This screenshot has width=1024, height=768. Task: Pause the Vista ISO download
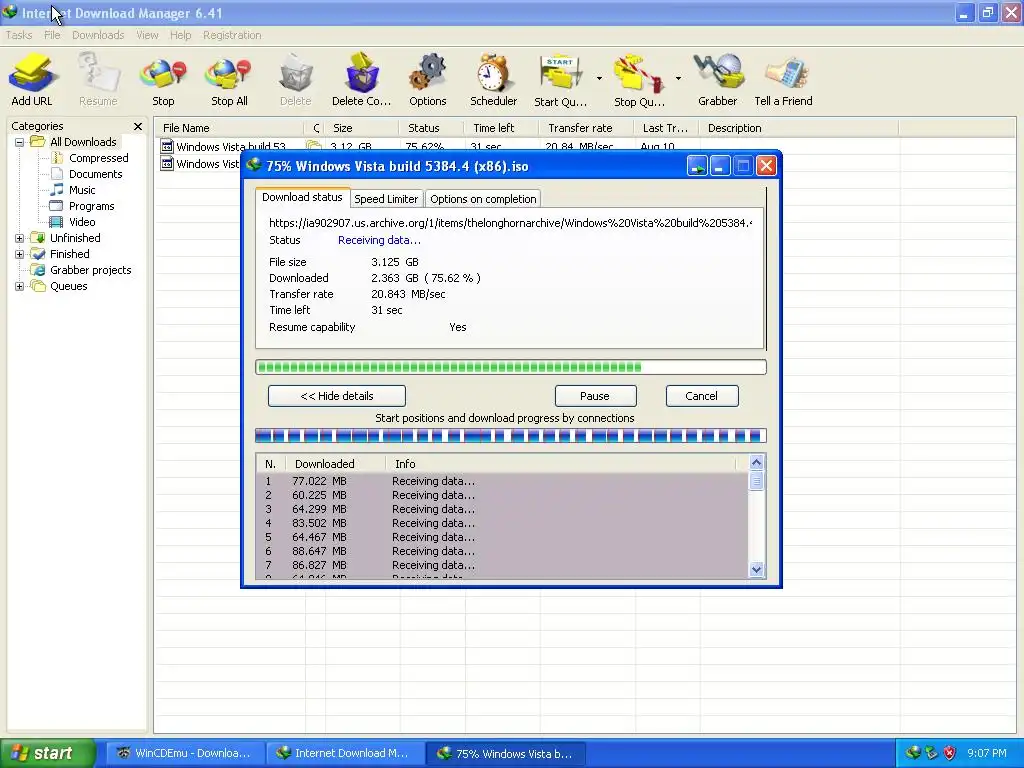[596, 396]
